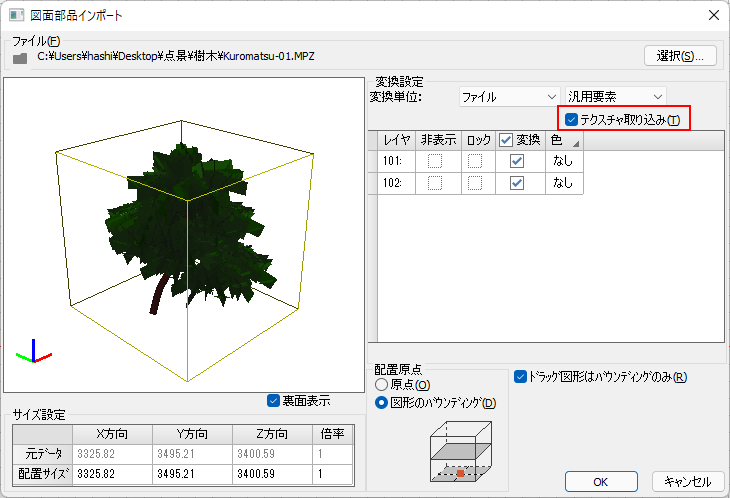Click the 元データ row header
This screenshot has width=730, height=498.
pyautogui.click(x=43, y=454)
